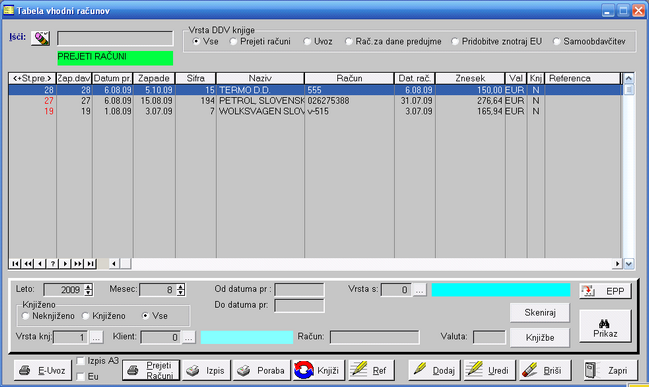
Task: Click Knjiži posting button
Action: tap(318, 370)
